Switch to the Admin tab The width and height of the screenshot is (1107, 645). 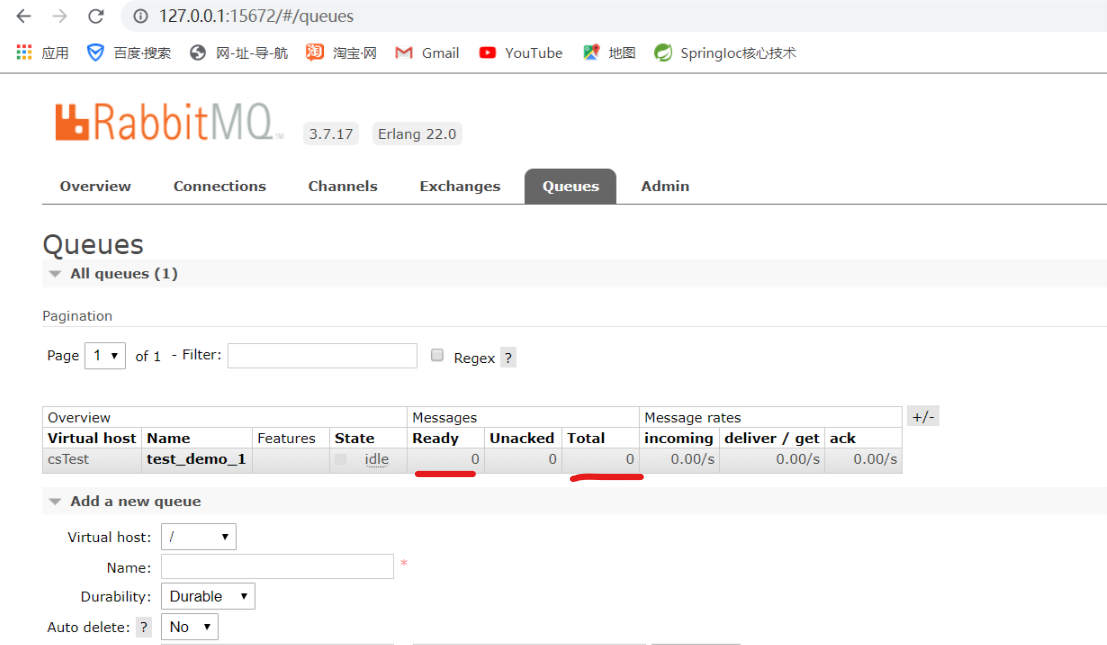(x=665, y=186)
